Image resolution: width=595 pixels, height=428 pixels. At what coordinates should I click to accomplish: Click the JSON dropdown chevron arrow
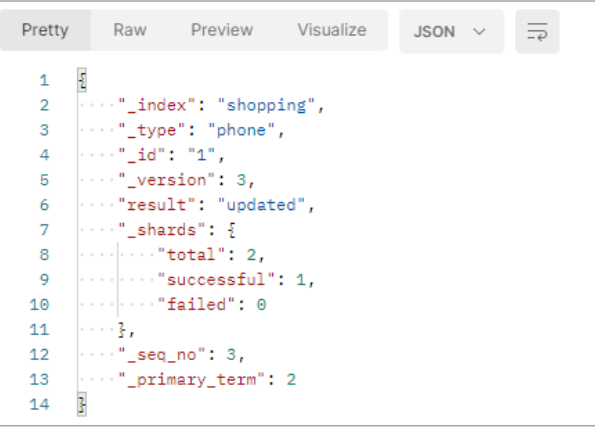point(479,31)
